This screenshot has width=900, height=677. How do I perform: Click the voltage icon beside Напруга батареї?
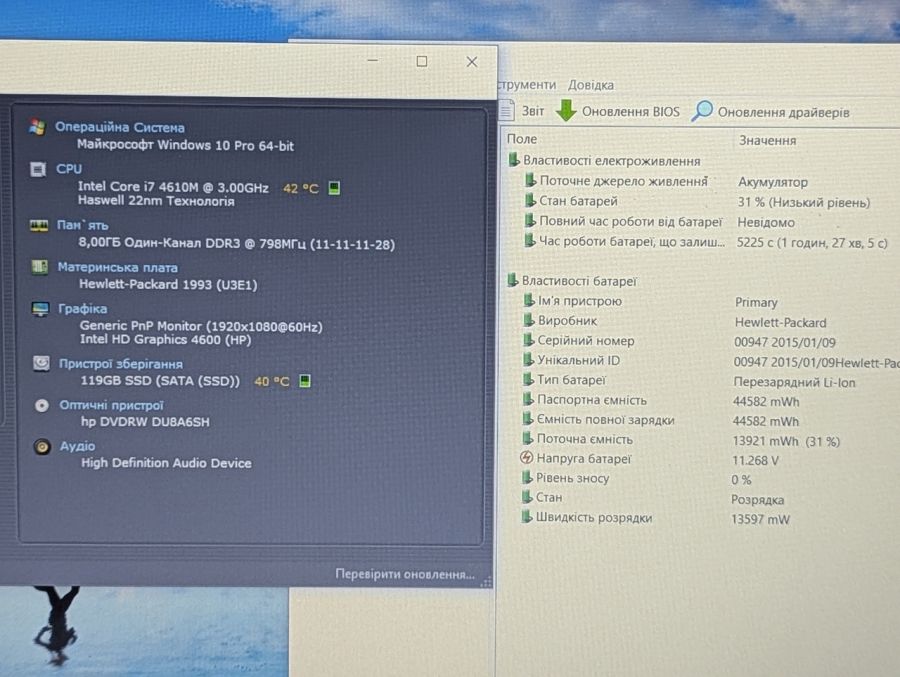point(526,458)
